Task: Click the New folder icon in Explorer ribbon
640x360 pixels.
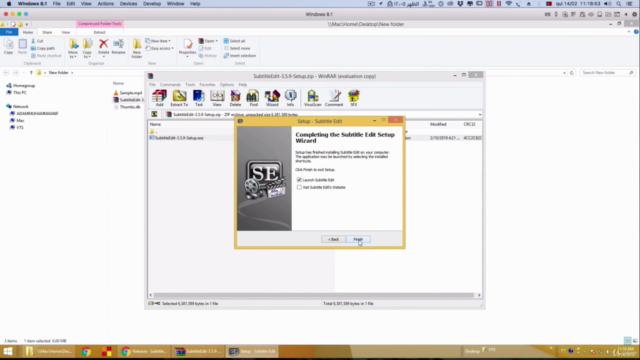Action: point(137,48)
